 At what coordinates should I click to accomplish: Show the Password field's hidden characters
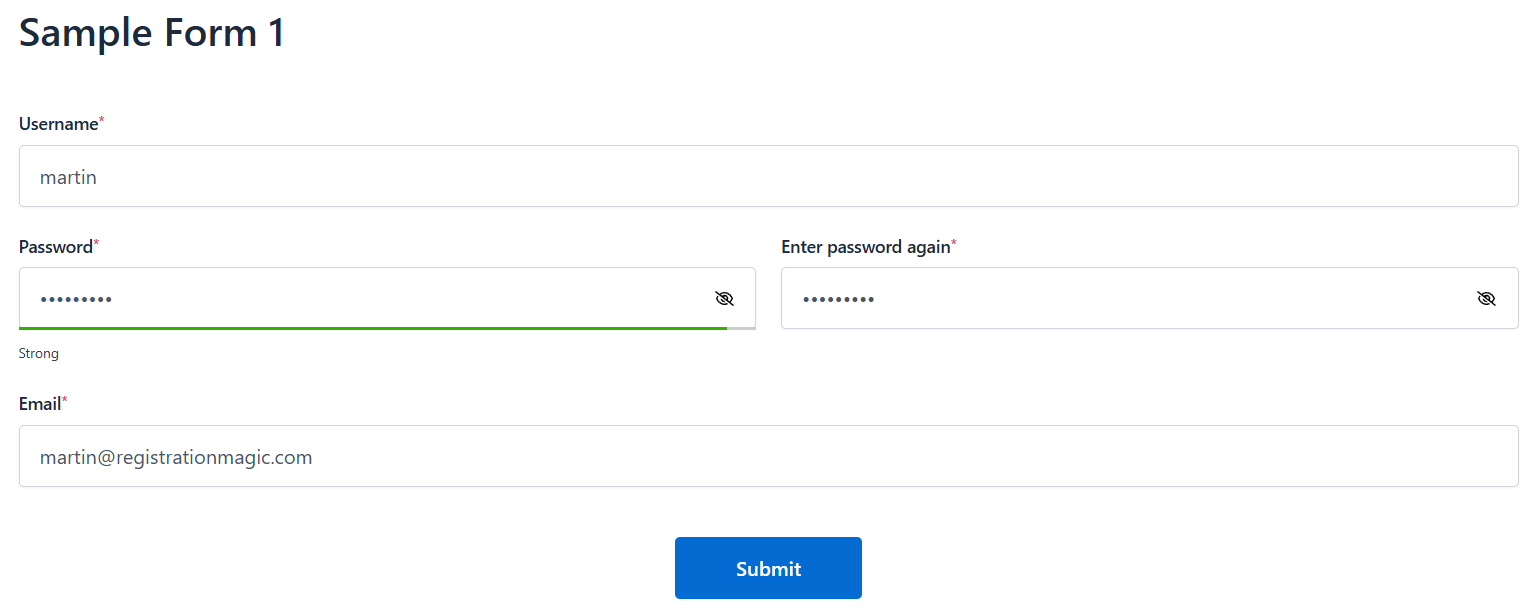724,298
